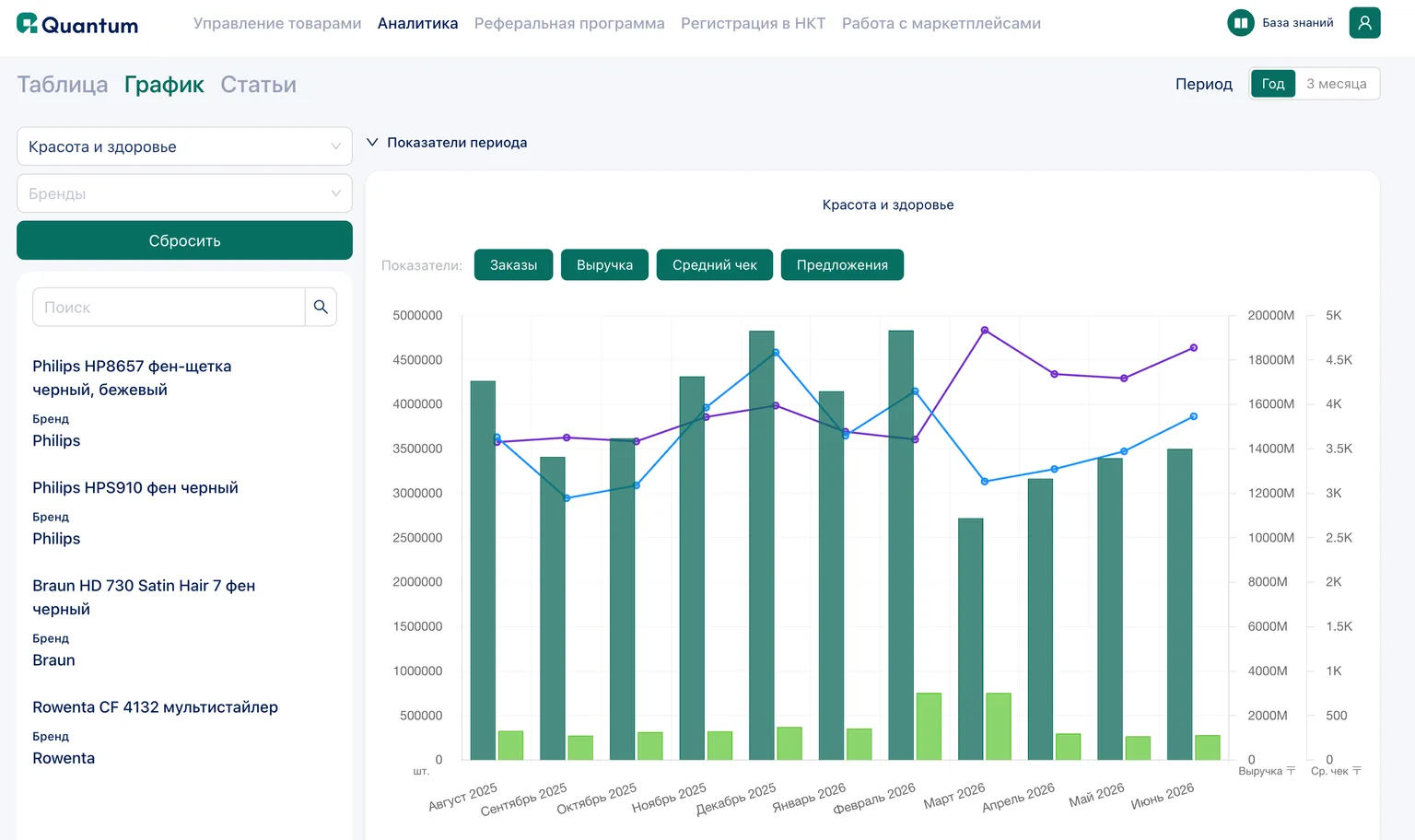1415x840 pixels.
Task: Click the Декабрь 2025 orders bar
Action: [x=762, y=545]
